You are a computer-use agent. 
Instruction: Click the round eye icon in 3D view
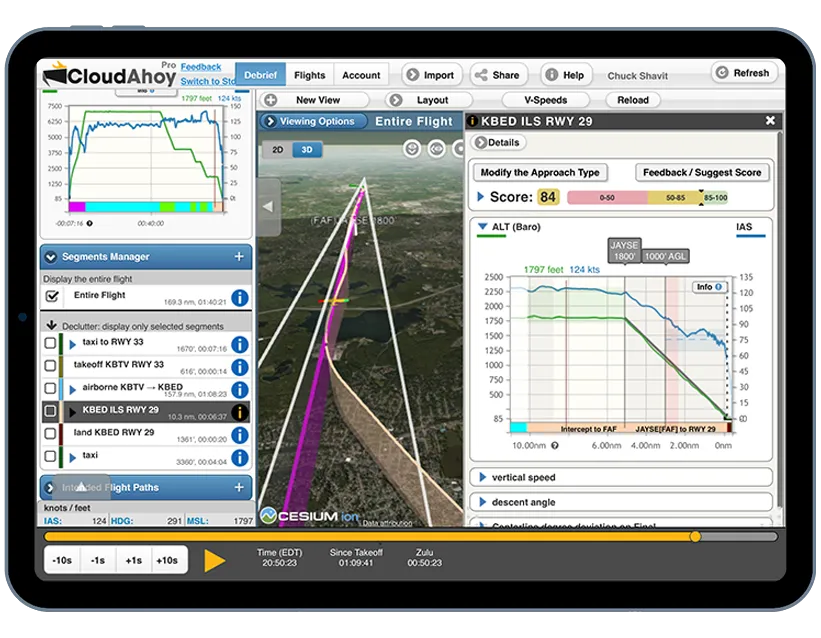coord(436,149)
